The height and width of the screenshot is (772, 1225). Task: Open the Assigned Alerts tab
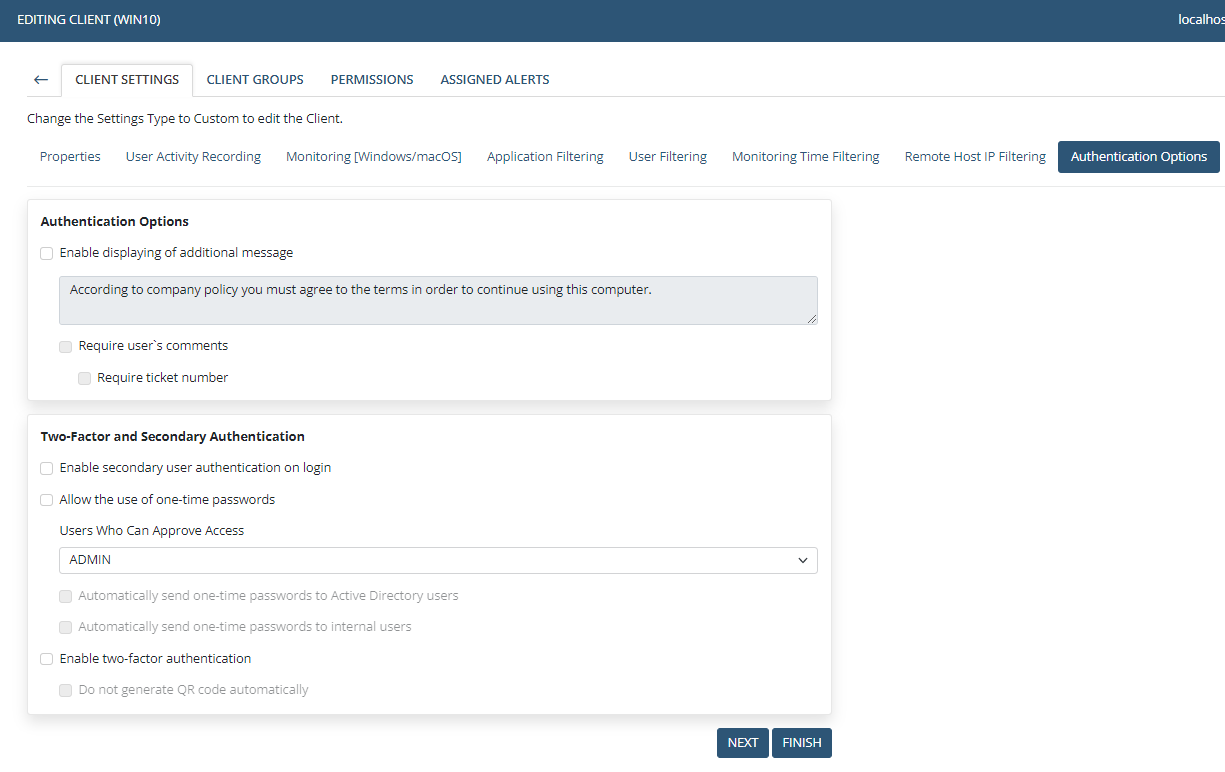pos(495,80)
